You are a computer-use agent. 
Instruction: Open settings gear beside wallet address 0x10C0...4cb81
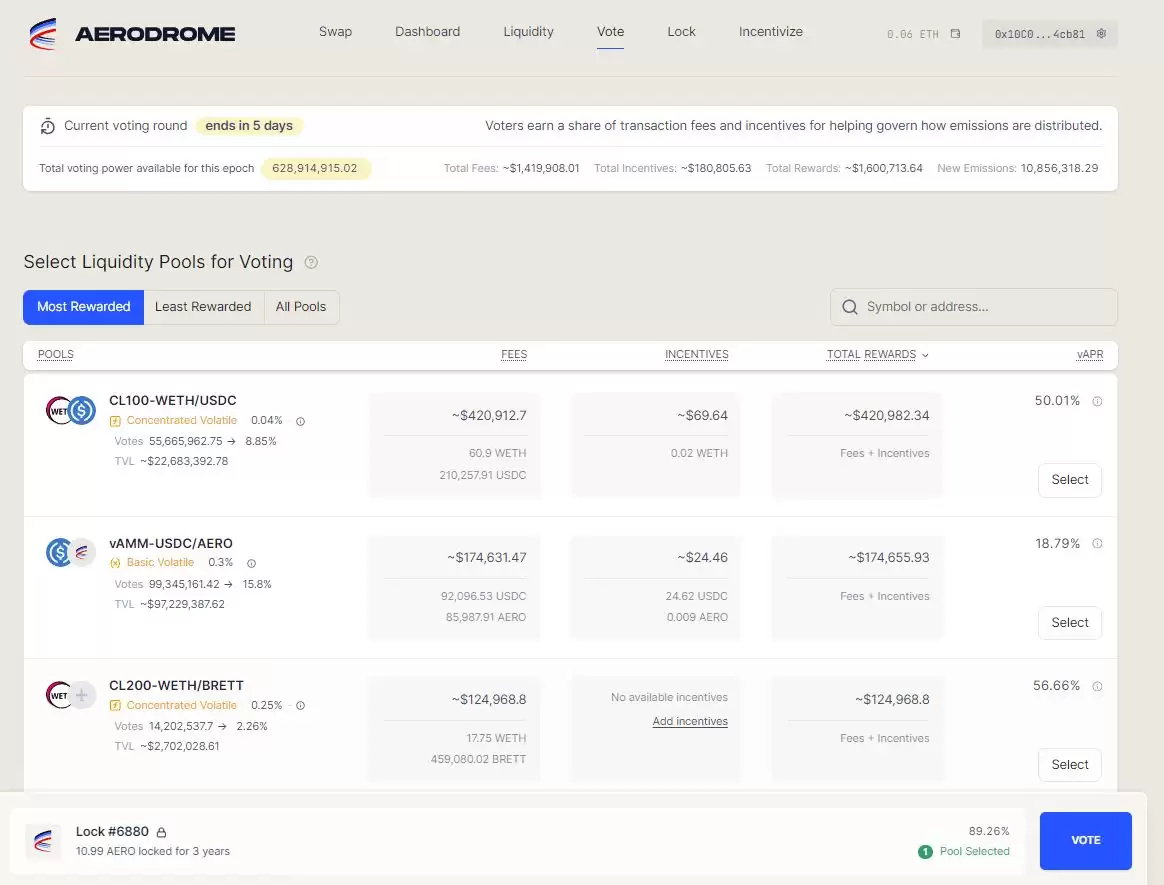(x=1101, y=33)
